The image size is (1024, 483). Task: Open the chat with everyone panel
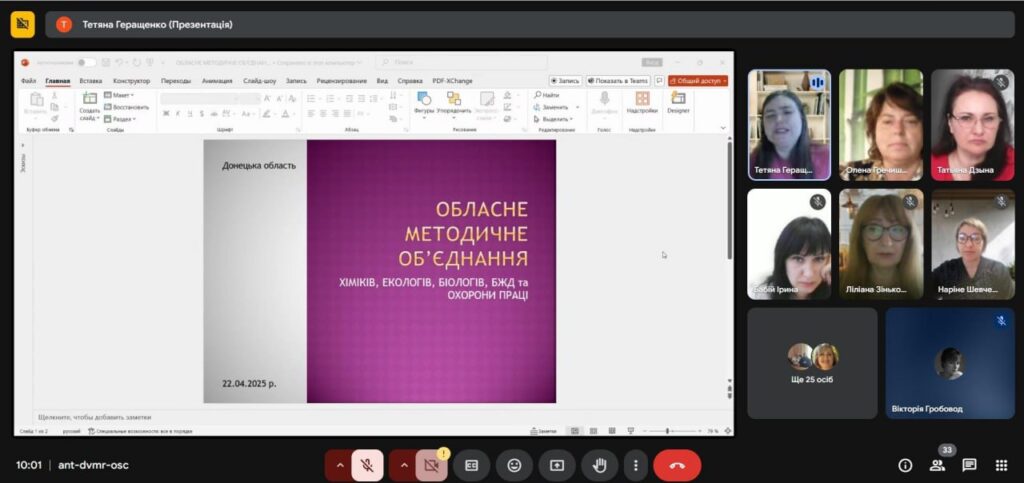969,465
